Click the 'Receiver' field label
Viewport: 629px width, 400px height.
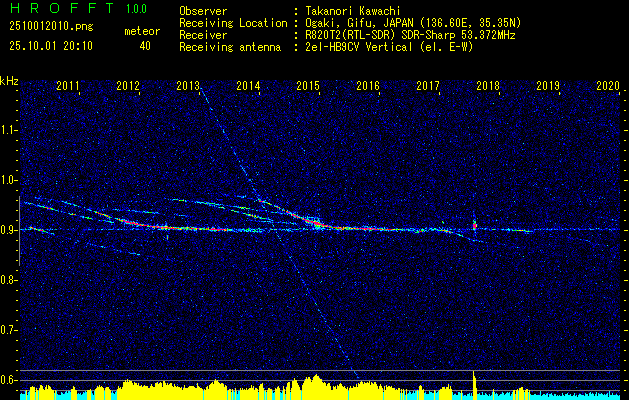point(203,35)
